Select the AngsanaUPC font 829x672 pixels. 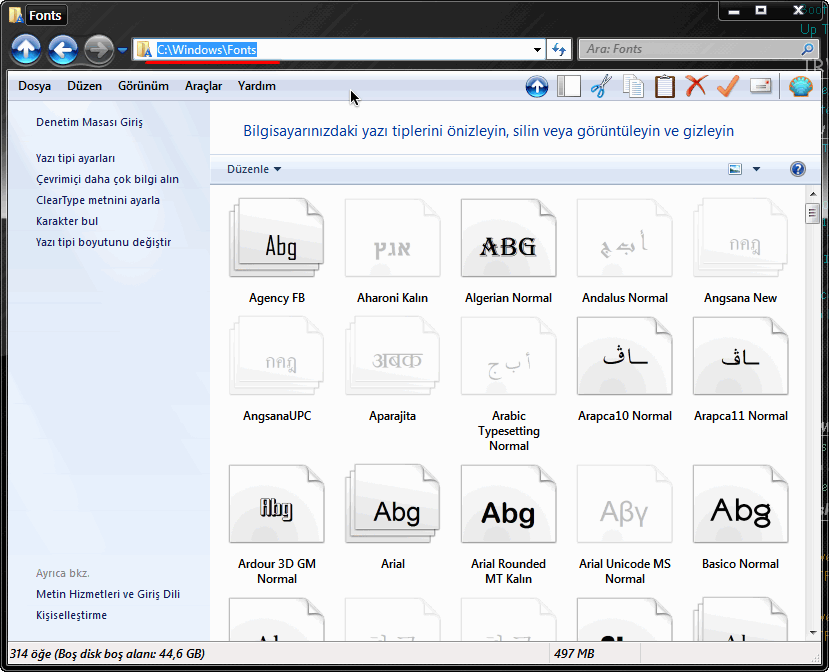(x=277, y=369)
